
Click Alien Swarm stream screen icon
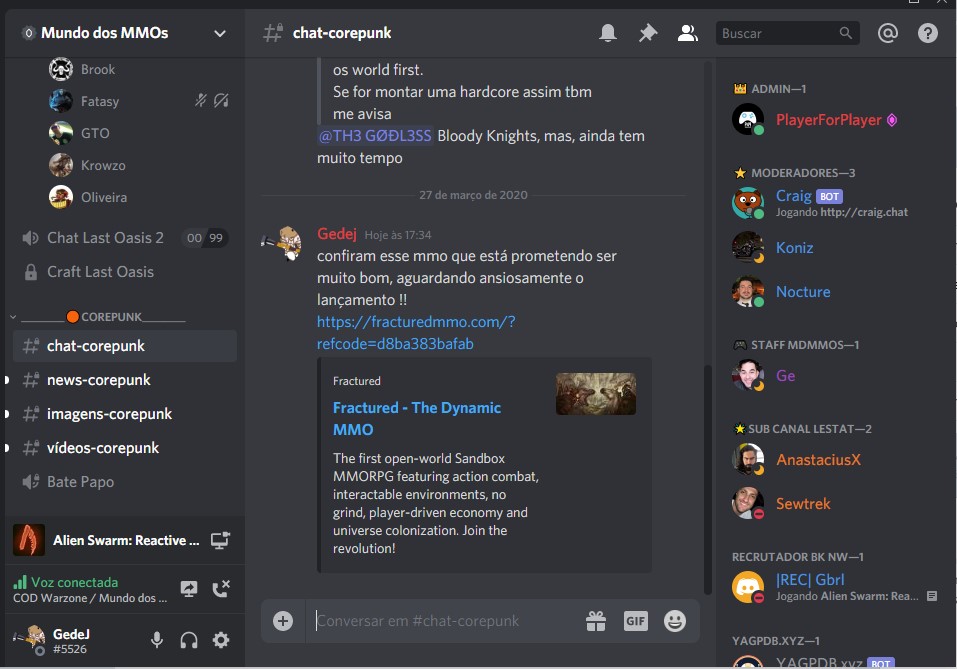(220, 540)
